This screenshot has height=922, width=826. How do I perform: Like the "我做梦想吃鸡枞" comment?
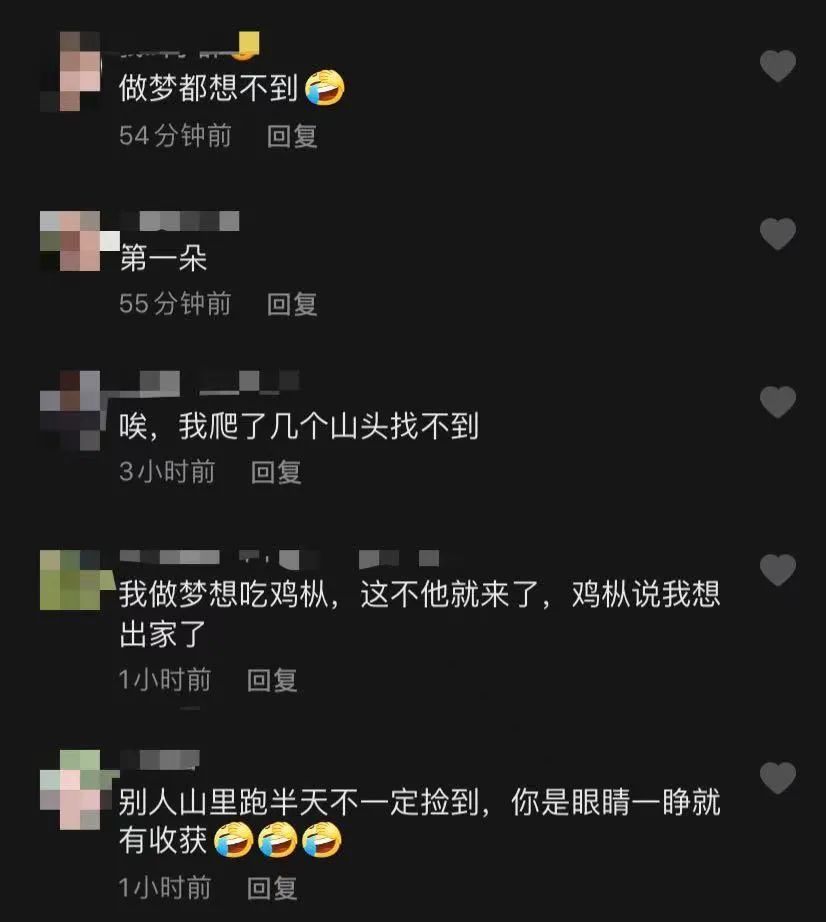778,570
